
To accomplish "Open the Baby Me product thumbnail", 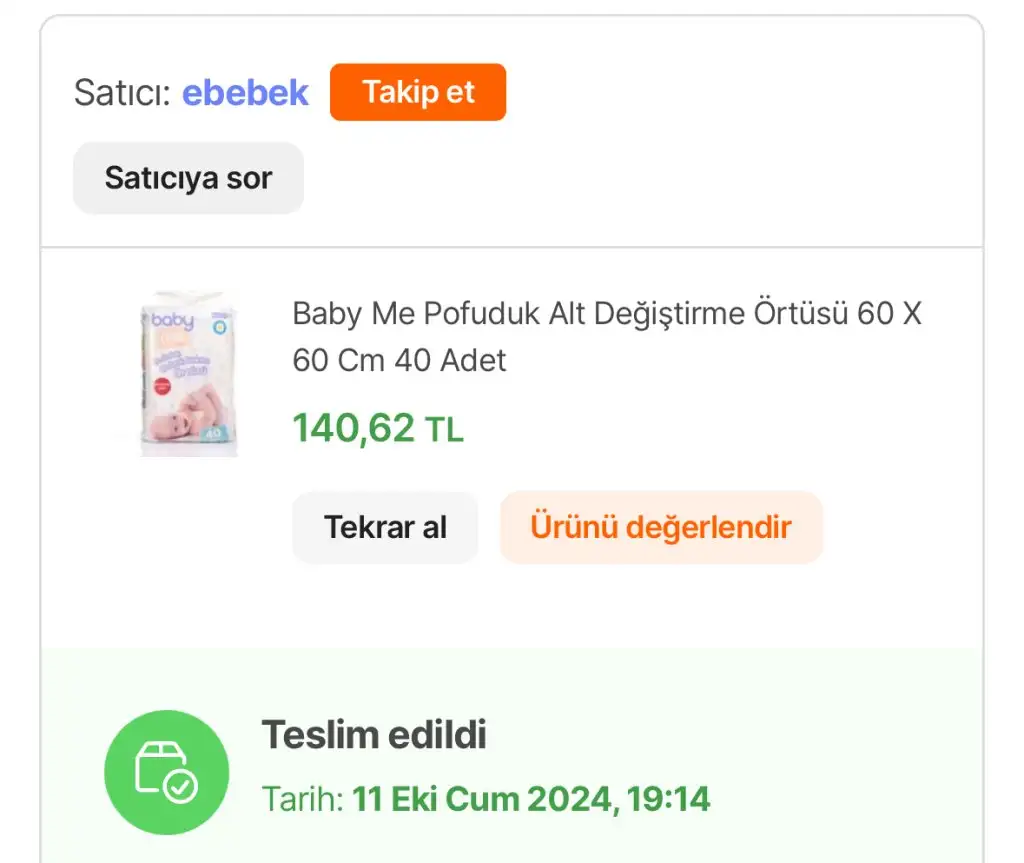I will coord(188,374).
